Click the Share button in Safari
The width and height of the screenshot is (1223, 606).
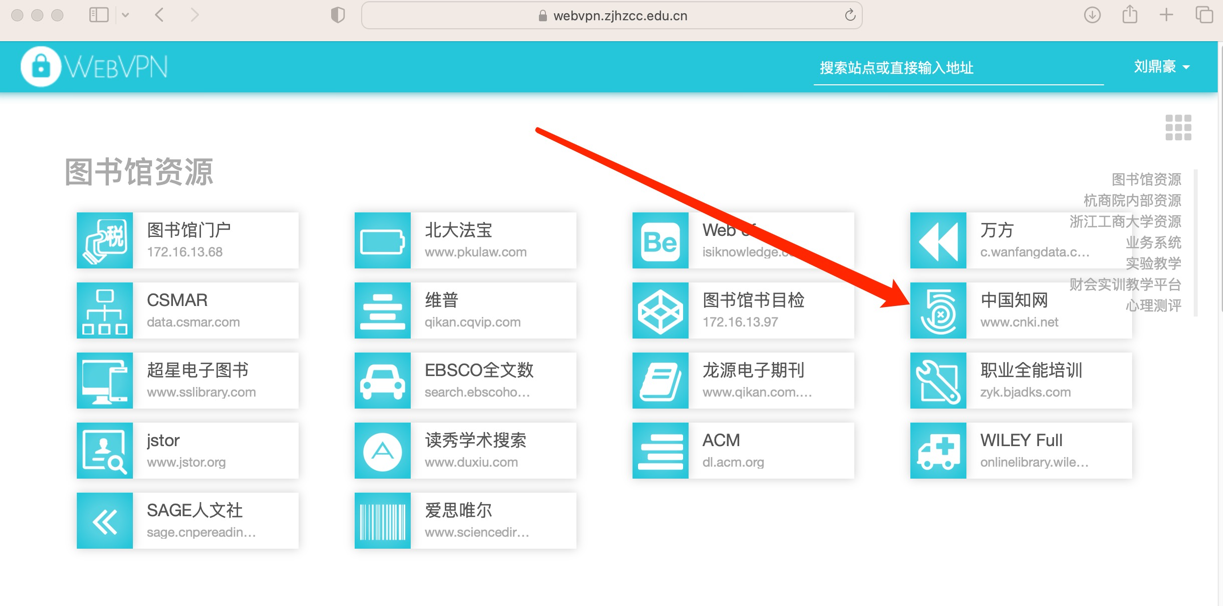(1130, 14)
